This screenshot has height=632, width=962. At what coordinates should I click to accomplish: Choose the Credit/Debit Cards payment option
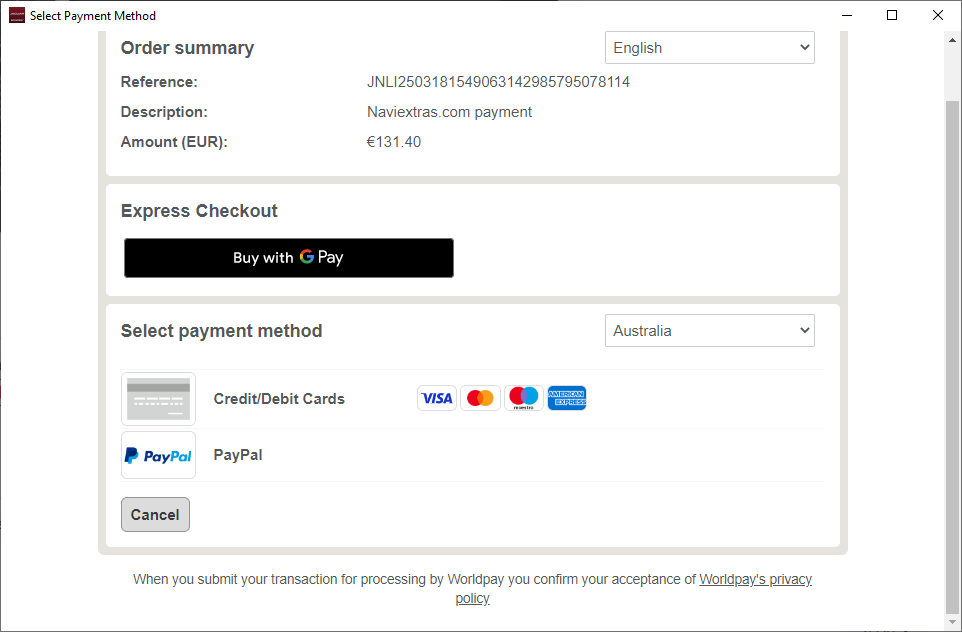point(279,399)
